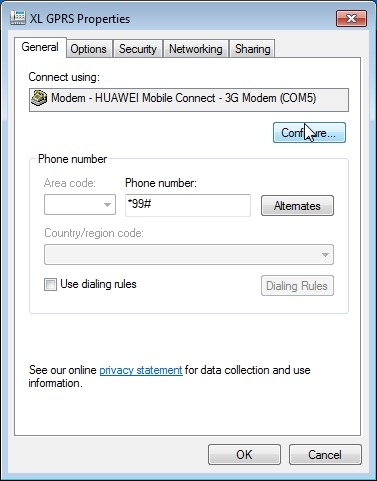Open the Alternates phone numbers dialog
The width and height of the screenshot is (377, 481).
tap(297, 206)
